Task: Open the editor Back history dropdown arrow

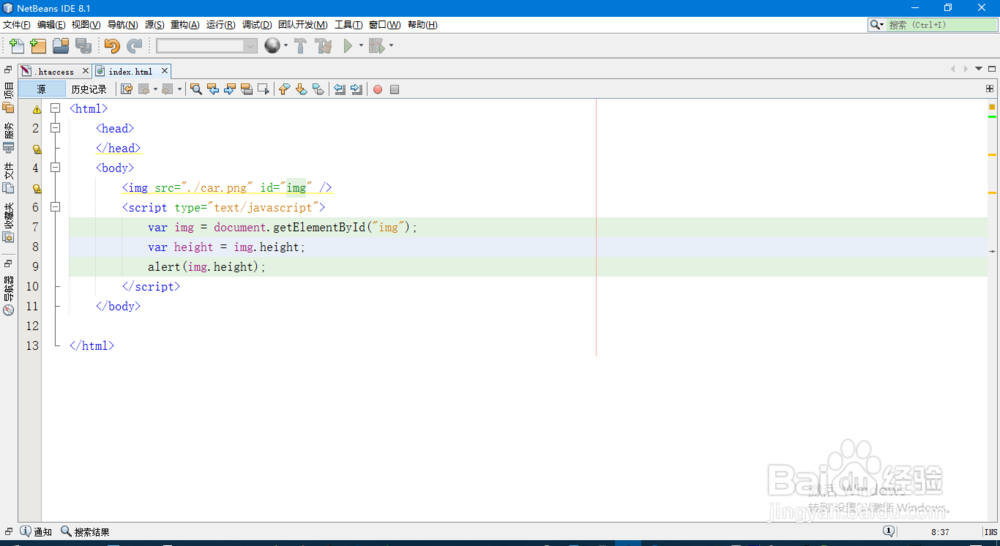Action: [155, 89]
